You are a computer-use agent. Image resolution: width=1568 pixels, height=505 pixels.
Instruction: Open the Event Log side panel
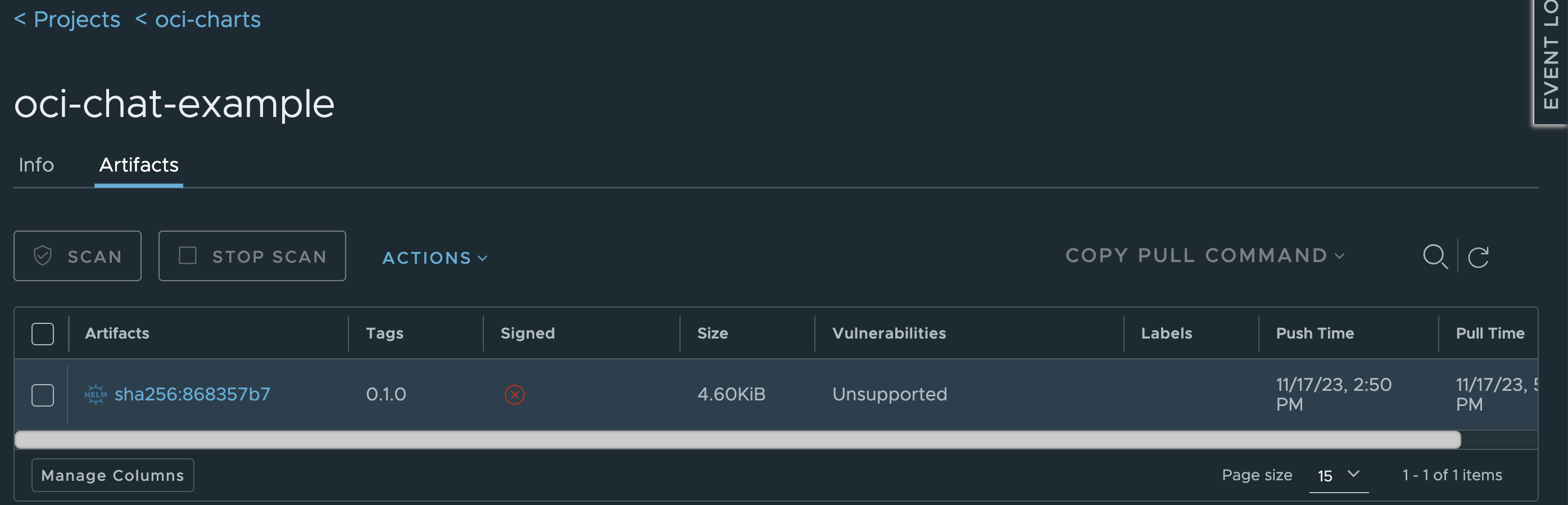[1551, 61]
